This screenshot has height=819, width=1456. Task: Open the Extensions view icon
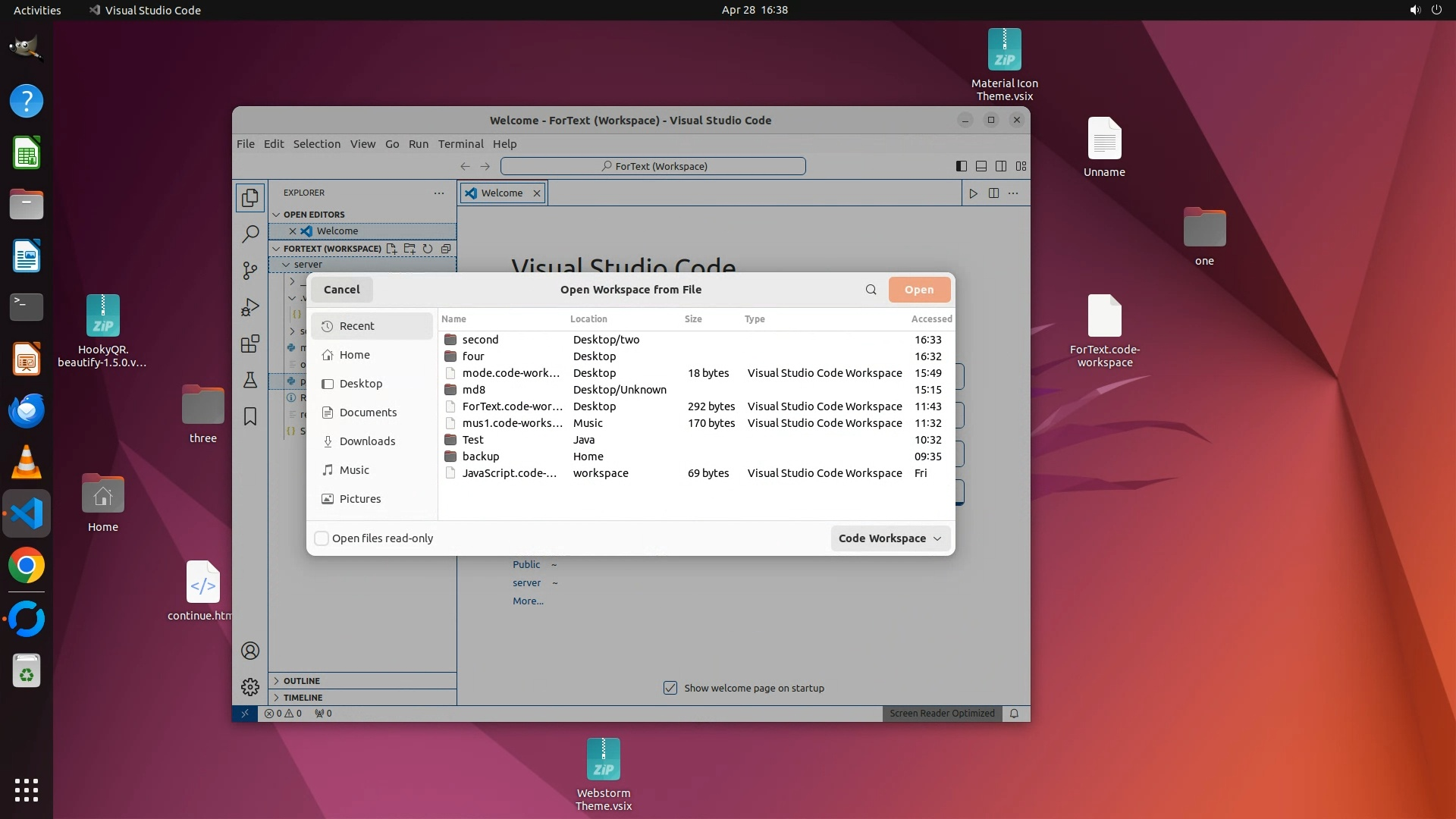pyautogui.click(x=250, y=344)
